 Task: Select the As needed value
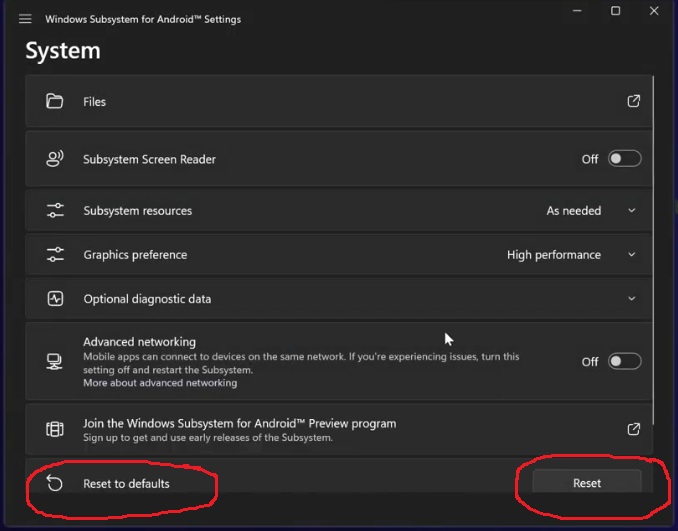tap(573, 211)
